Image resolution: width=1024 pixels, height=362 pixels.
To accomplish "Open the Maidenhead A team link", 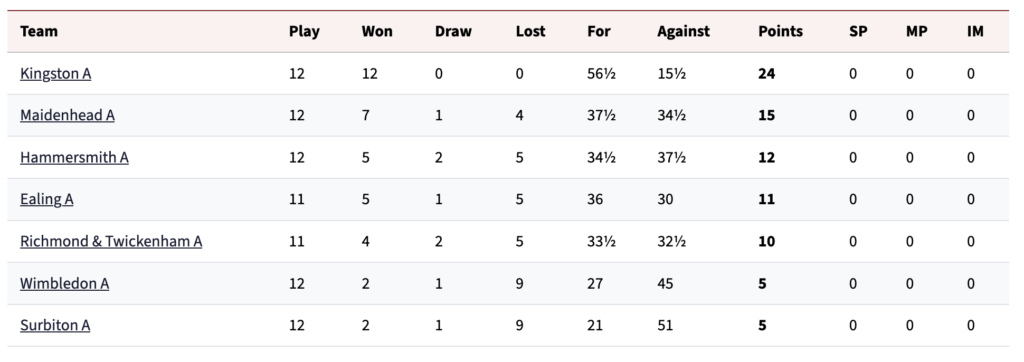I will [x=67, y=116].
